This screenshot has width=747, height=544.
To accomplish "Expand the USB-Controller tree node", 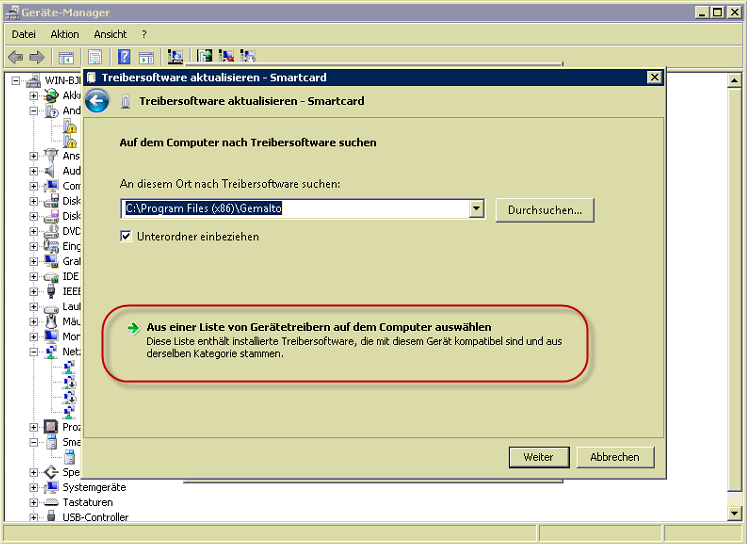I will (33, 517).
